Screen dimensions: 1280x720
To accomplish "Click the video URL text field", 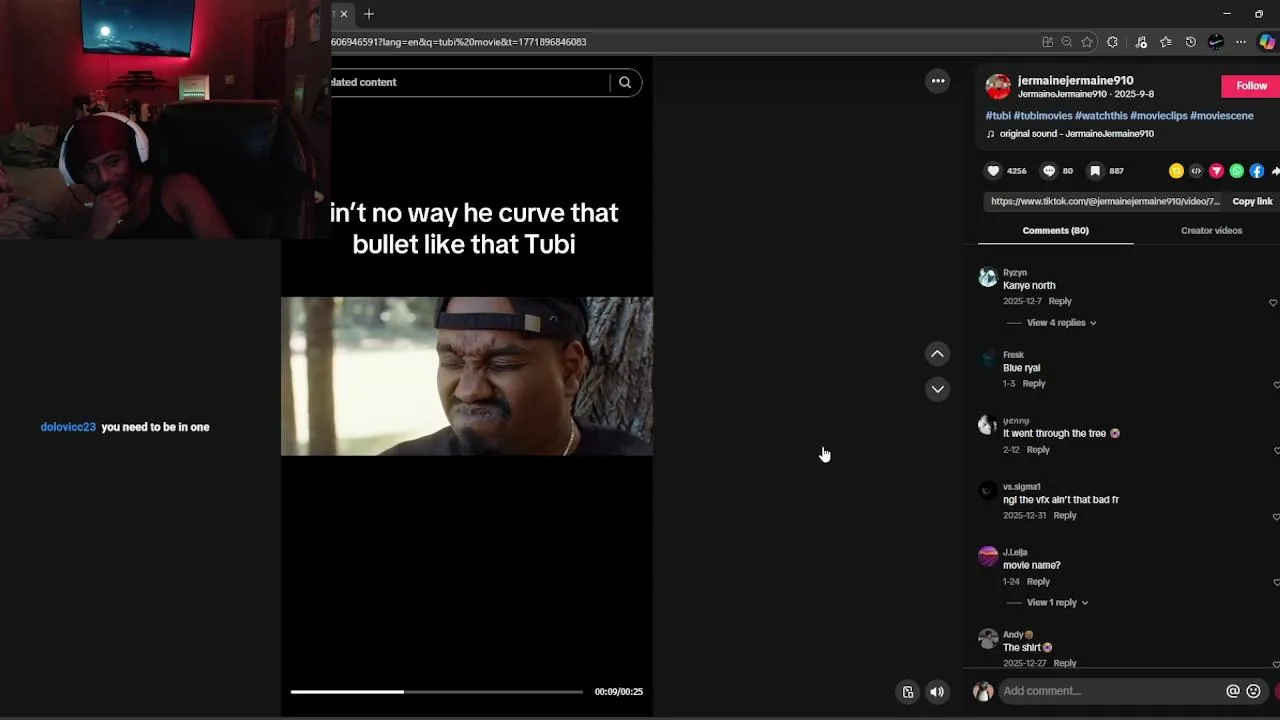I will (x=1105, y=201).
